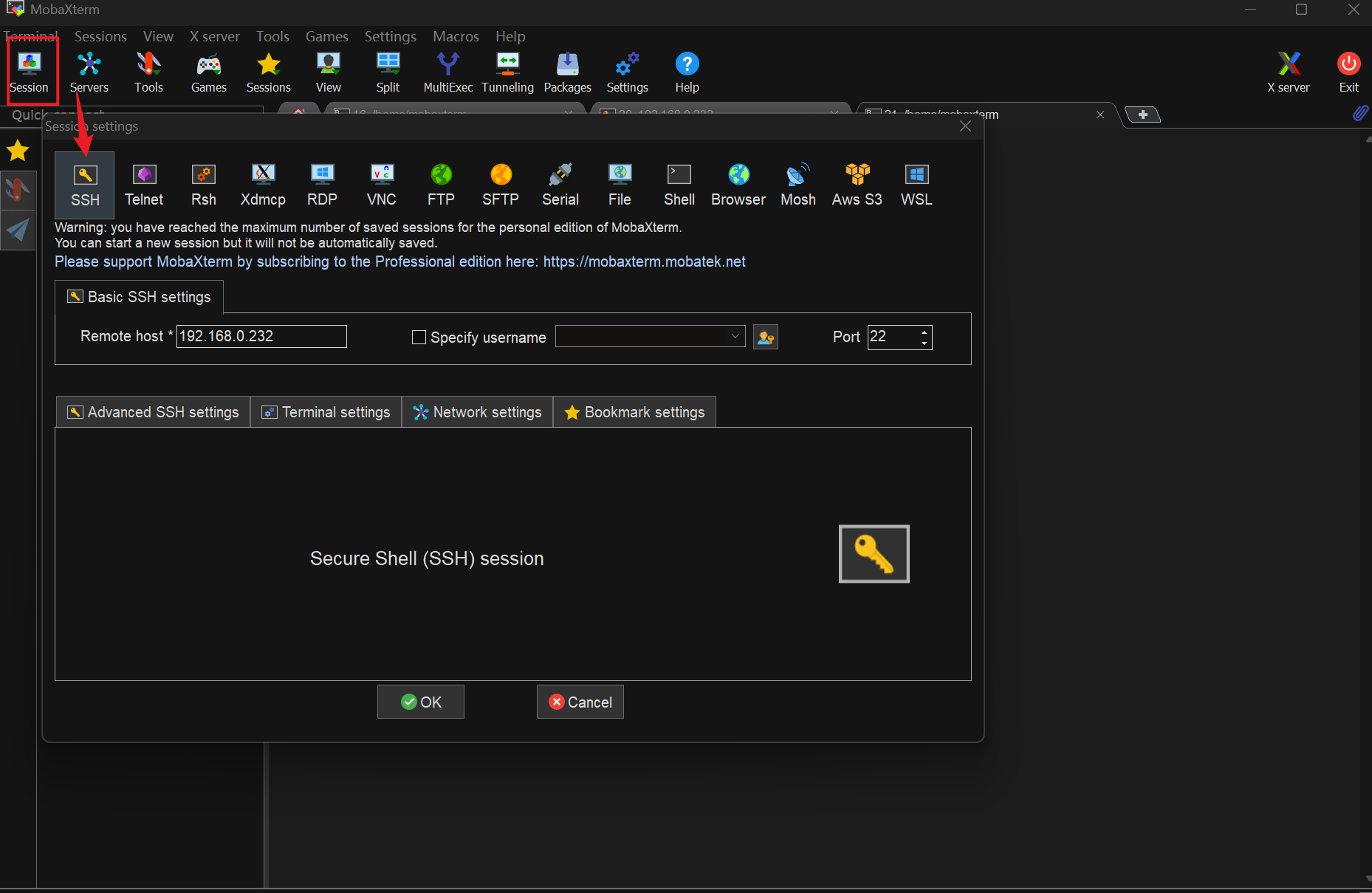
Task: Open the mobaxterm.mobatek.net subscription link
Action: [x=644, y=261]
